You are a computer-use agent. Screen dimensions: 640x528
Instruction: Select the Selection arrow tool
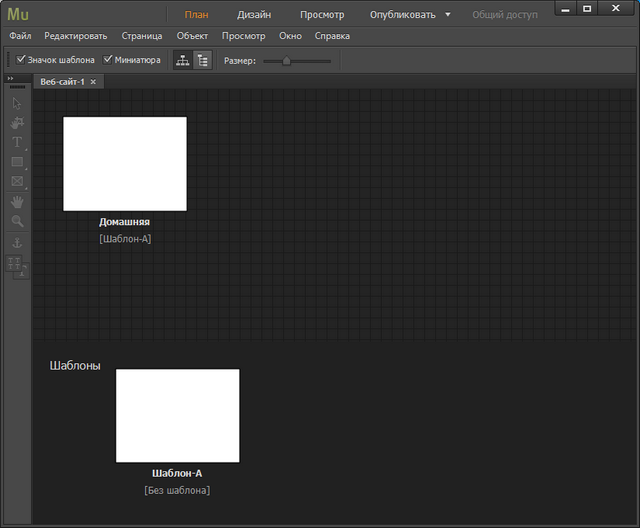[x=16, y=103]
